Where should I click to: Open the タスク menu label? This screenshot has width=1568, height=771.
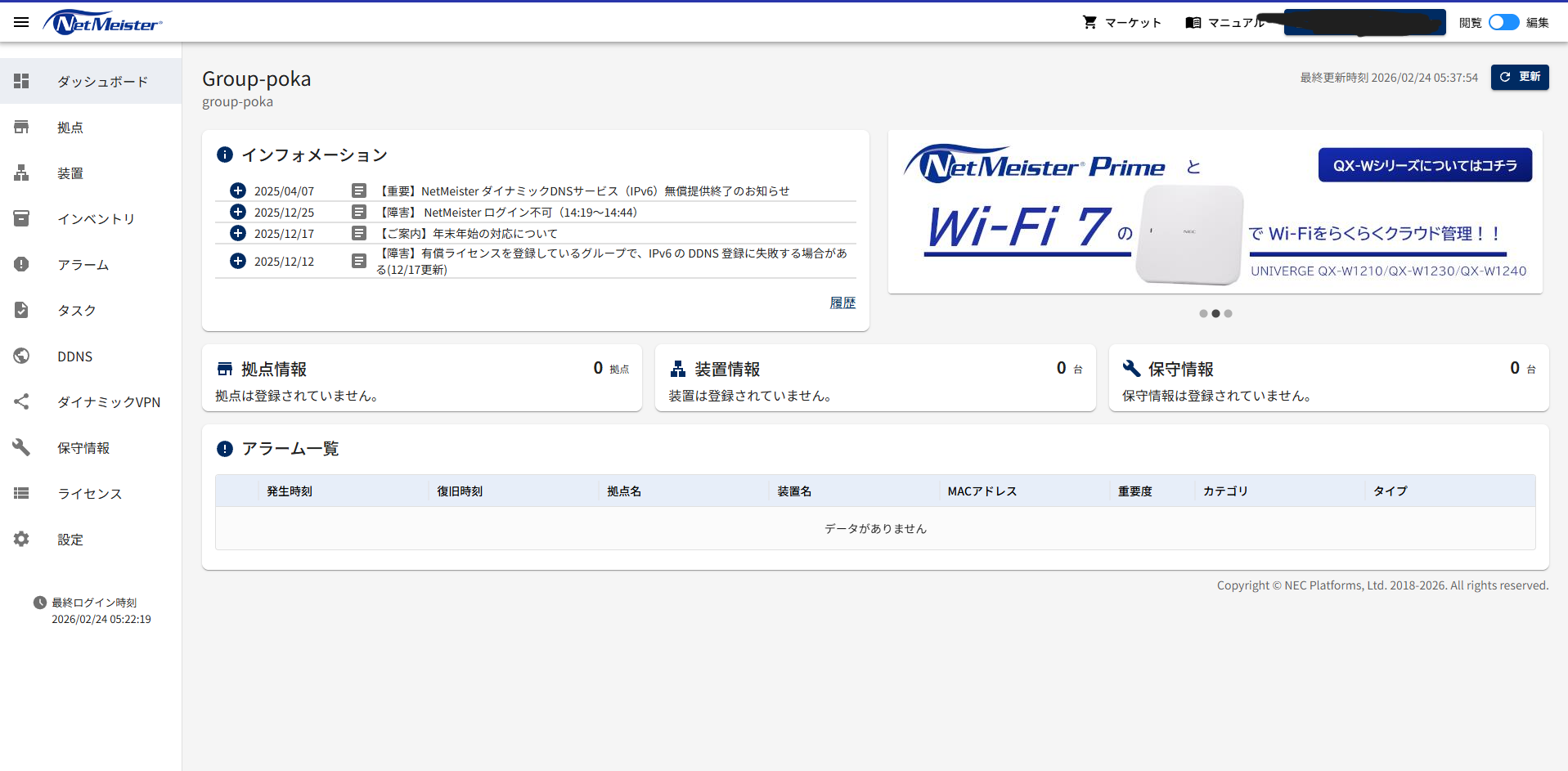coord(77,311)
